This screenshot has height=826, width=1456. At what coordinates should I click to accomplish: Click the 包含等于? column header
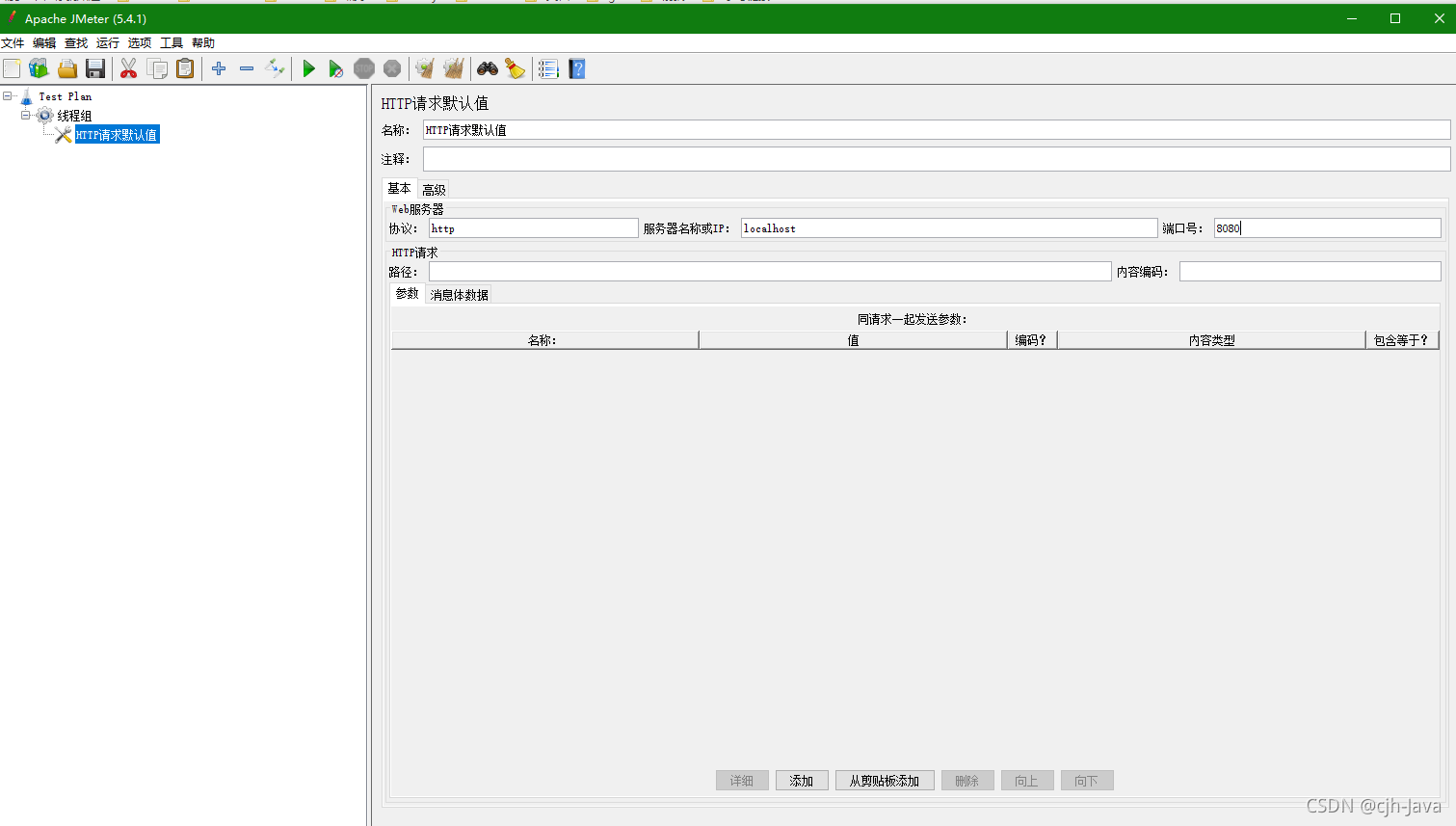click(1402, 340)
